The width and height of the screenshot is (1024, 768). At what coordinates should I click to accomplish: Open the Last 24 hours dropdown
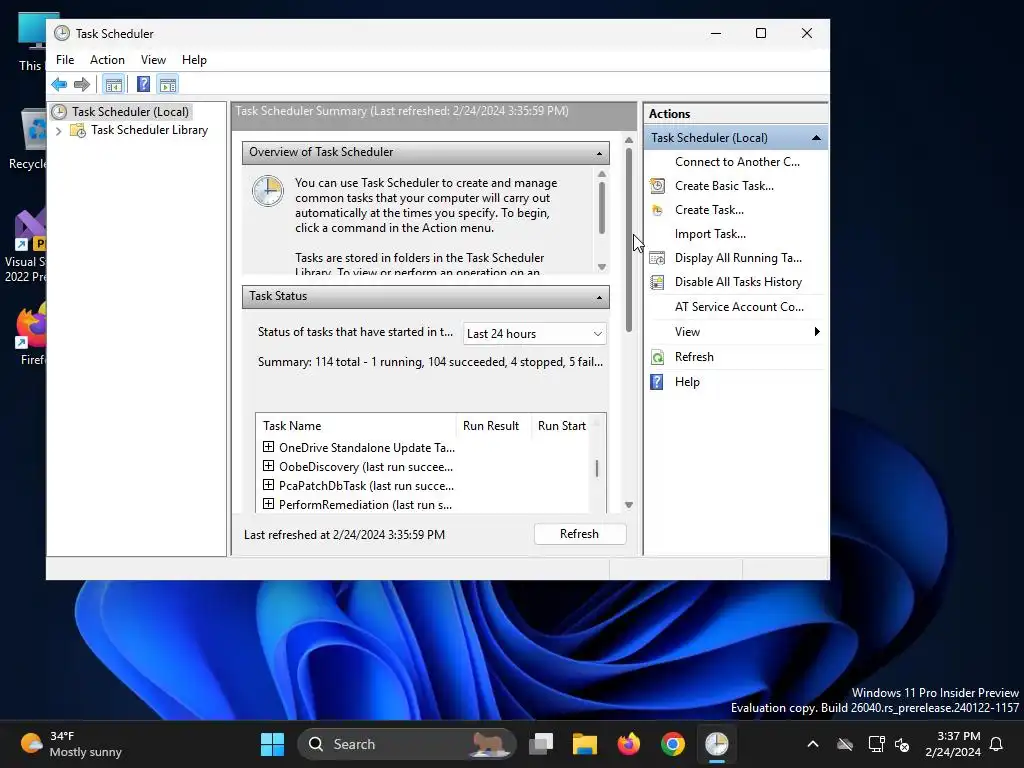coord(534,334)
